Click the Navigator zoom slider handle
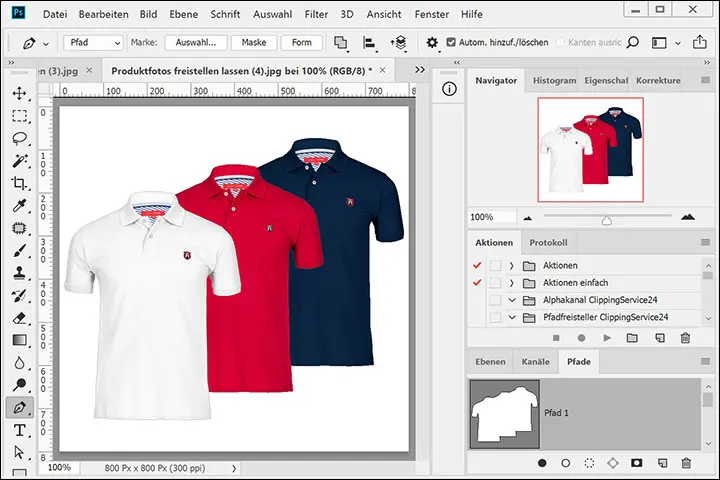 click(x=606, y=218)
